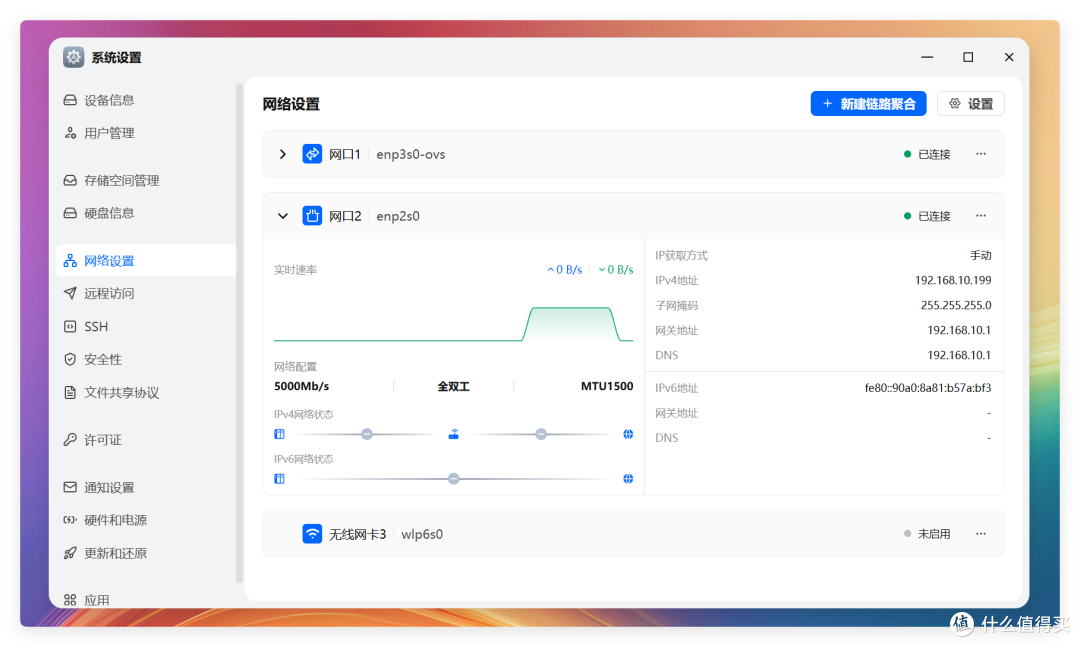The image size is (1080, 647).
Task: Click subnet mask 255.255.255.0
Action: (x=956, y=305)
